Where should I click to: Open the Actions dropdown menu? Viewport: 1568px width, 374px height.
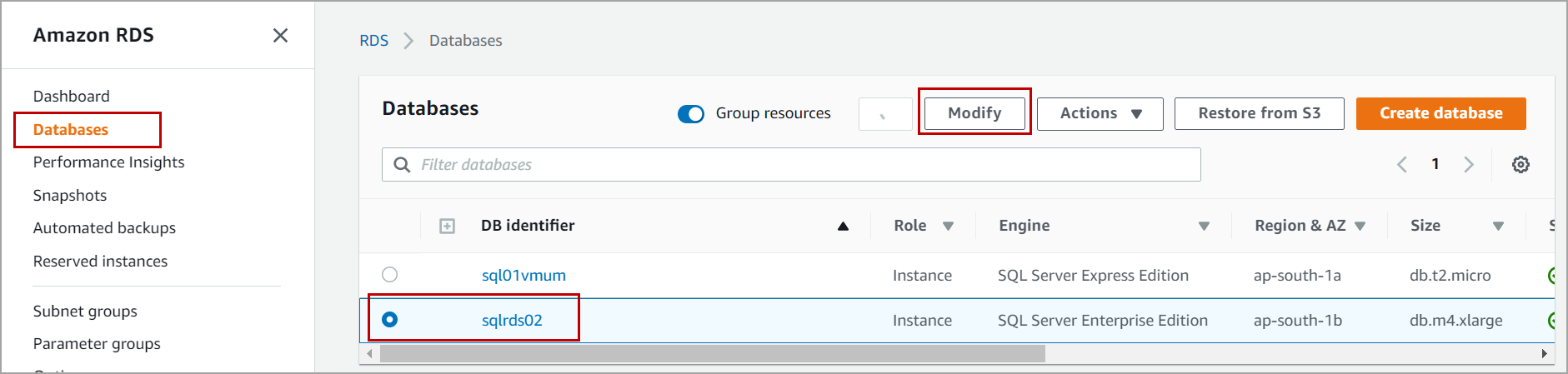pos(1100,114)
